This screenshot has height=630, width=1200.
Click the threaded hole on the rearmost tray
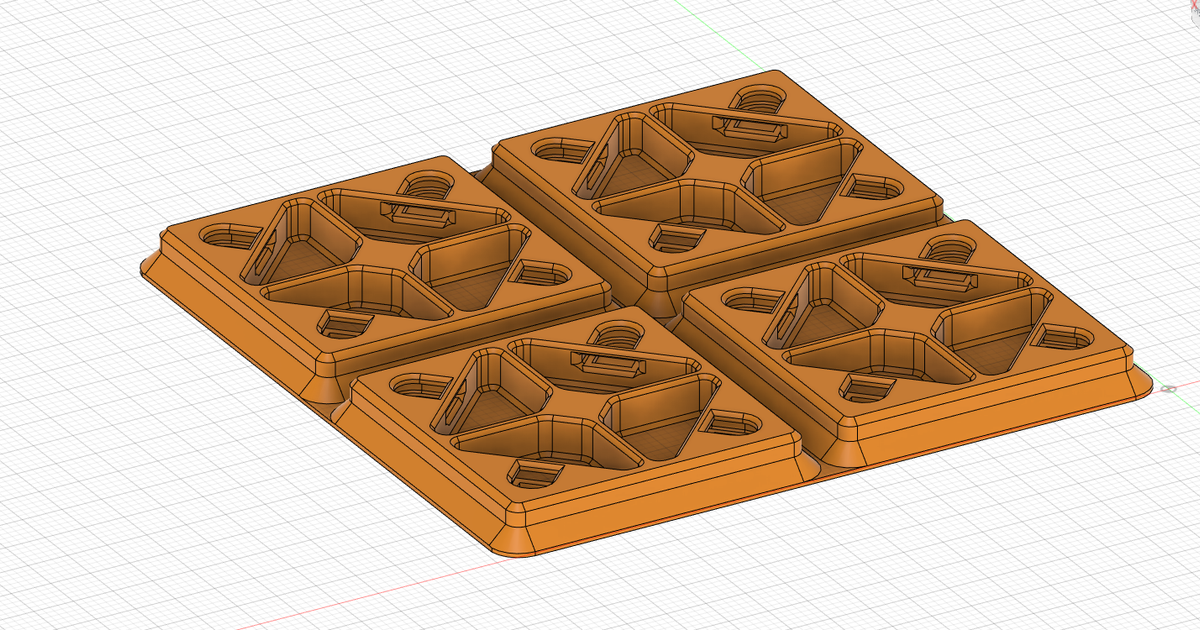pos(761,99)
